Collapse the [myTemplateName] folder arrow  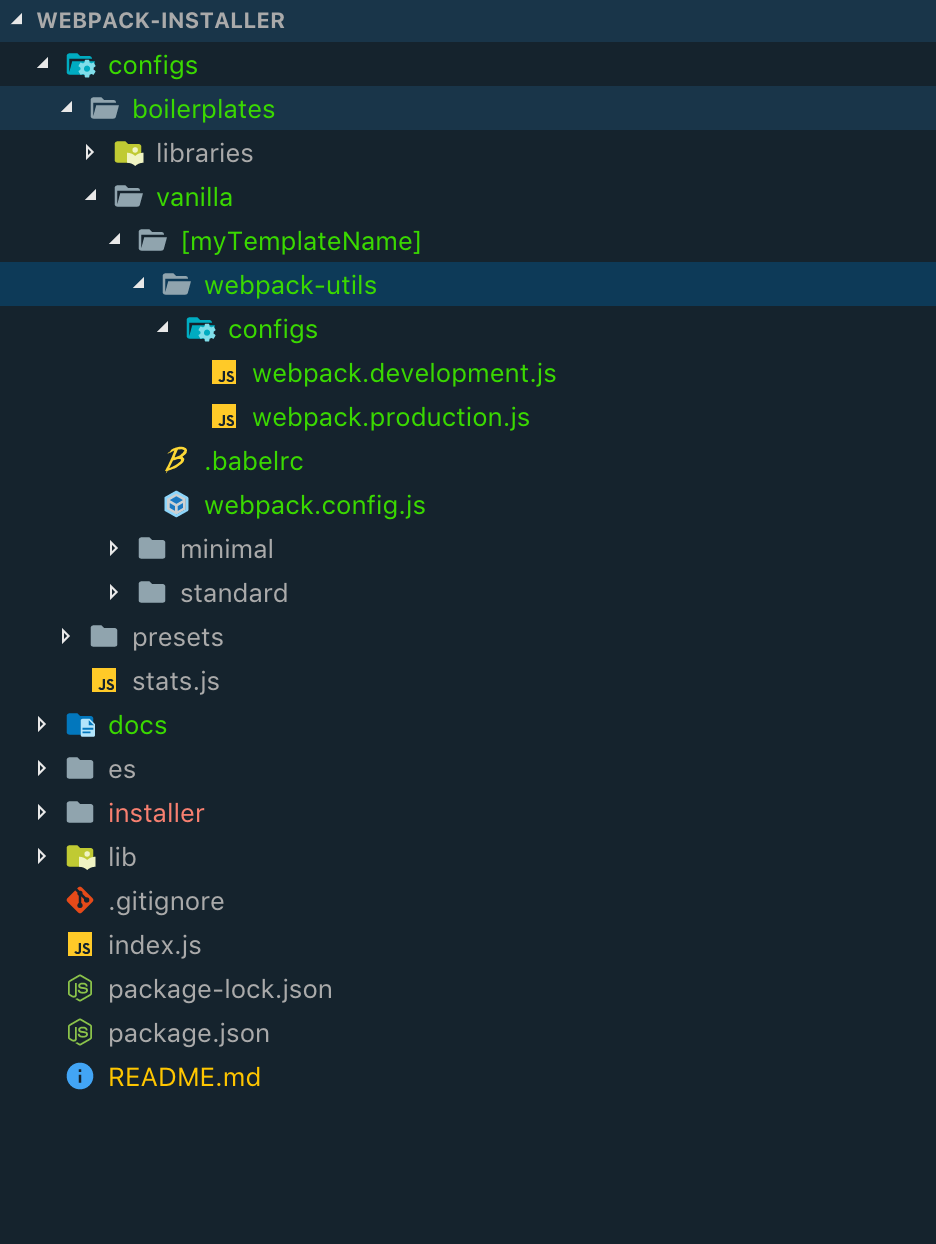[x=114, y=240]
